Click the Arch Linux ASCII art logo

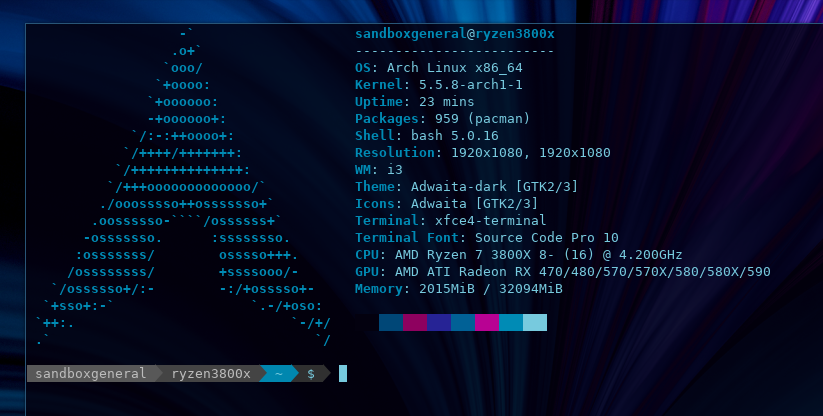point(183,187)
